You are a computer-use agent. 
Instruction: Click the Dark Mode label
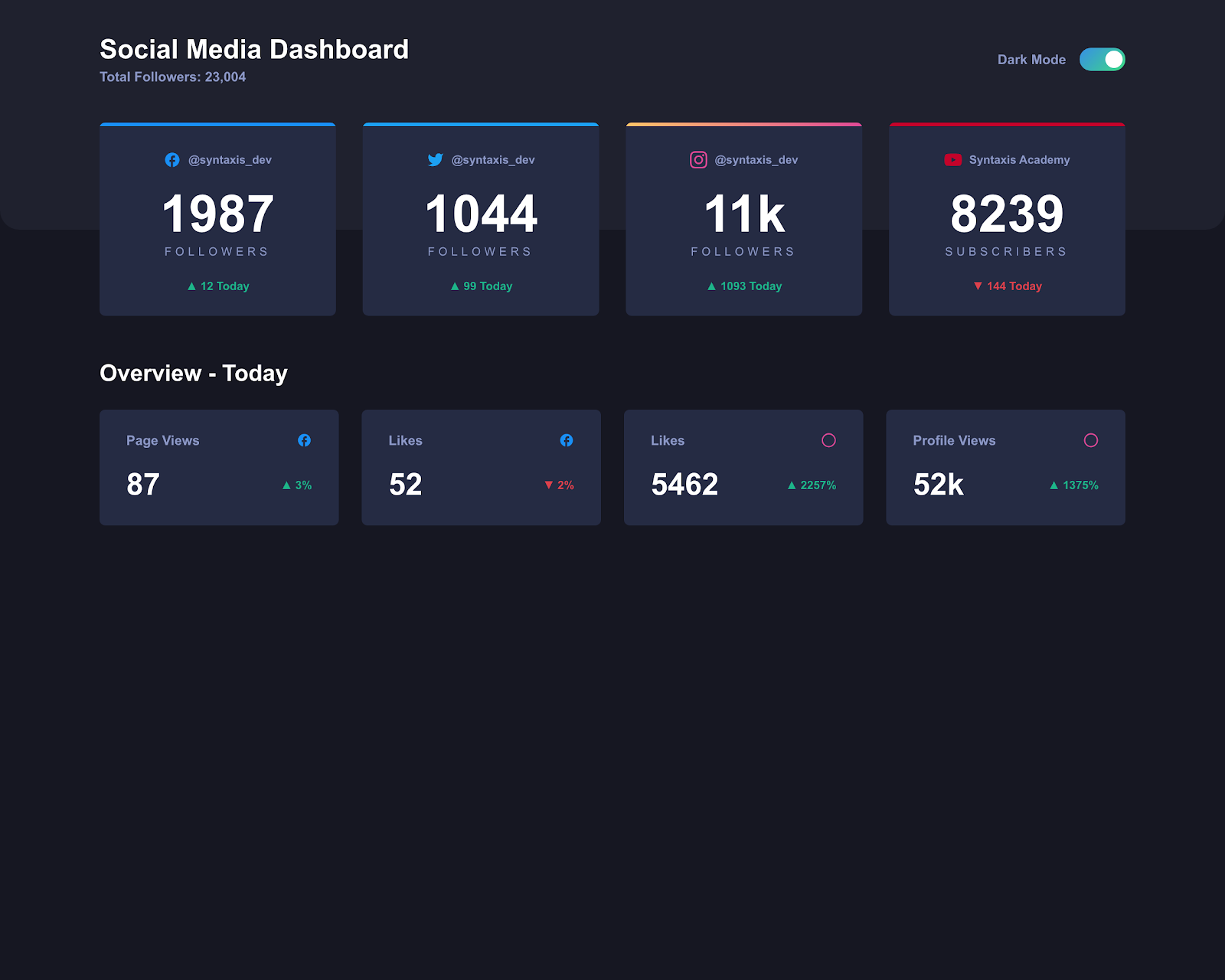point(1031,60)
